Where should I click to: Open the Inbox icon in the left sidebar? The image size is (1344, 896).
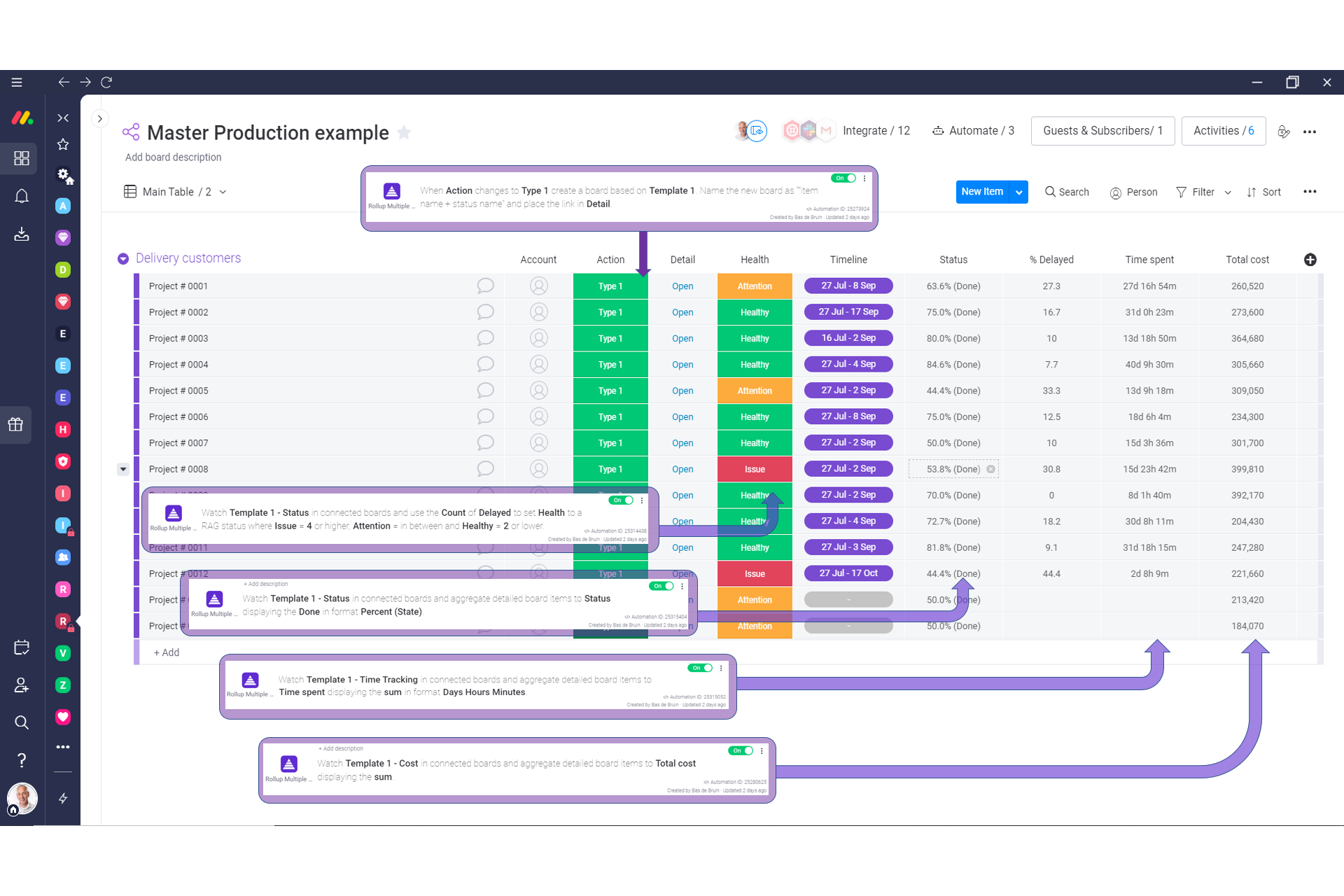pos(22,234)
